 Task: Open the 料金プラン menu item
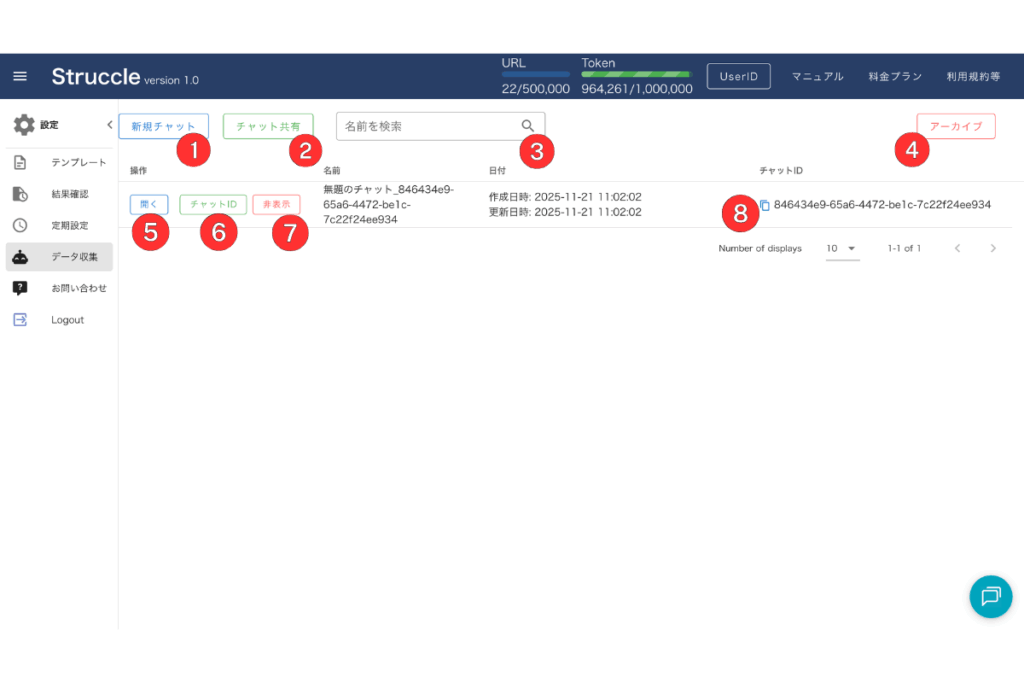(895, 77)
